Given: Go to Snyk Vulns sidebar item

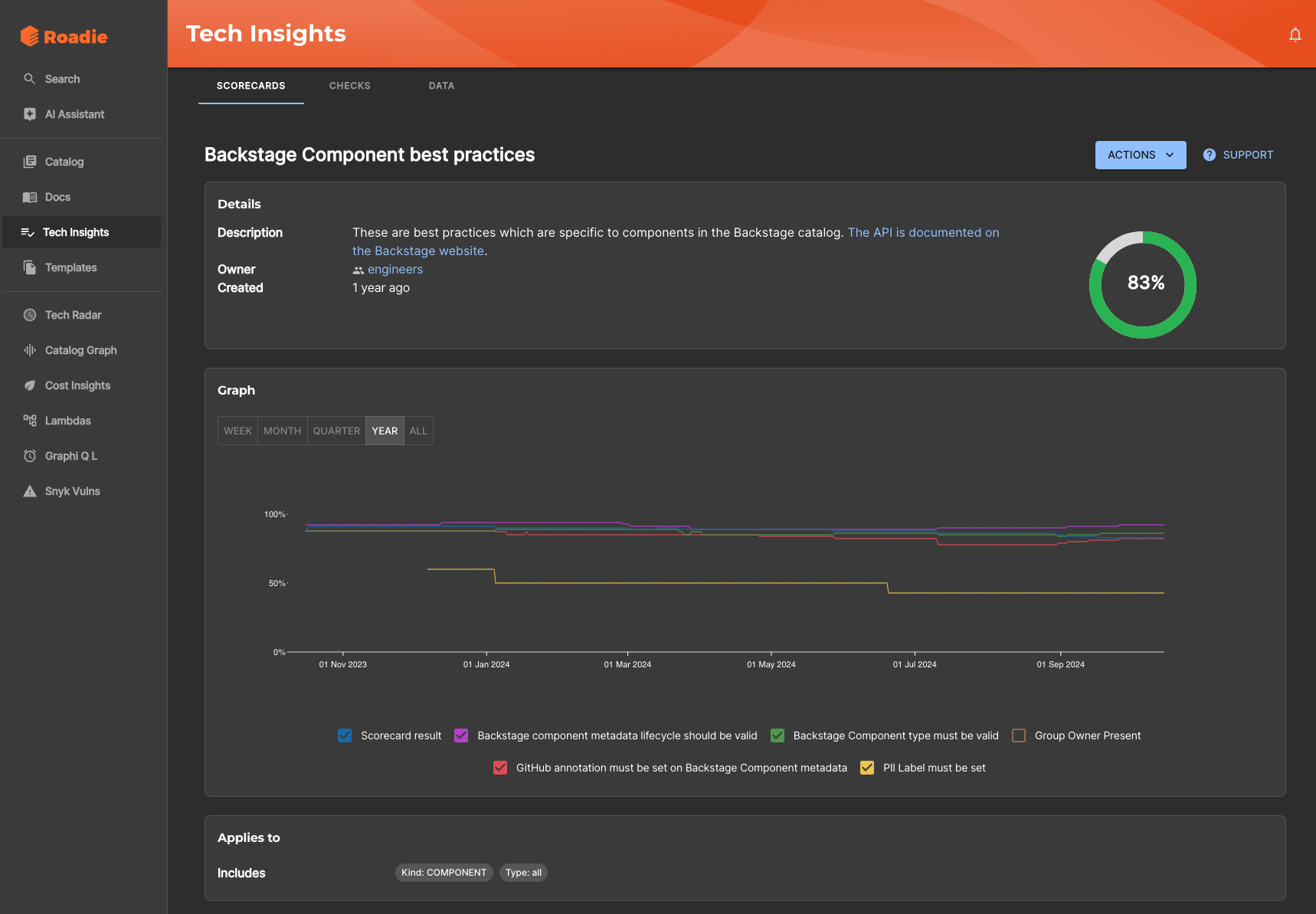Looking at the screenshot, I should pos(82,491).
